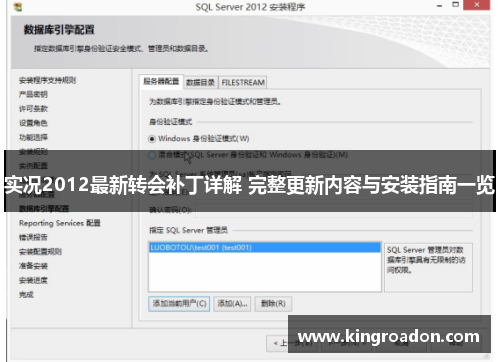
Task: Open the FILESTREAM tab
Action: pyautogui.click(x=243, y=82)
